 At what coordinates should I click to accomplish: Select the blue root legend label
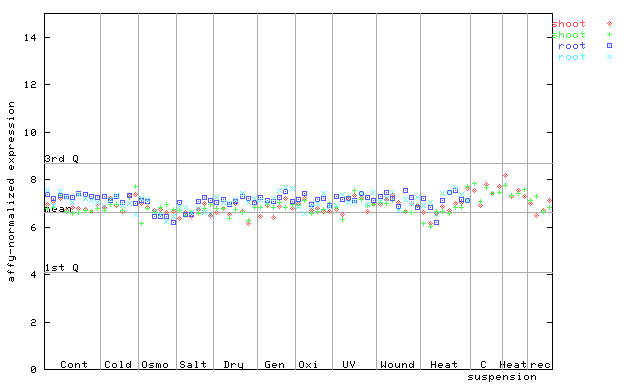[x=572, y=46]
